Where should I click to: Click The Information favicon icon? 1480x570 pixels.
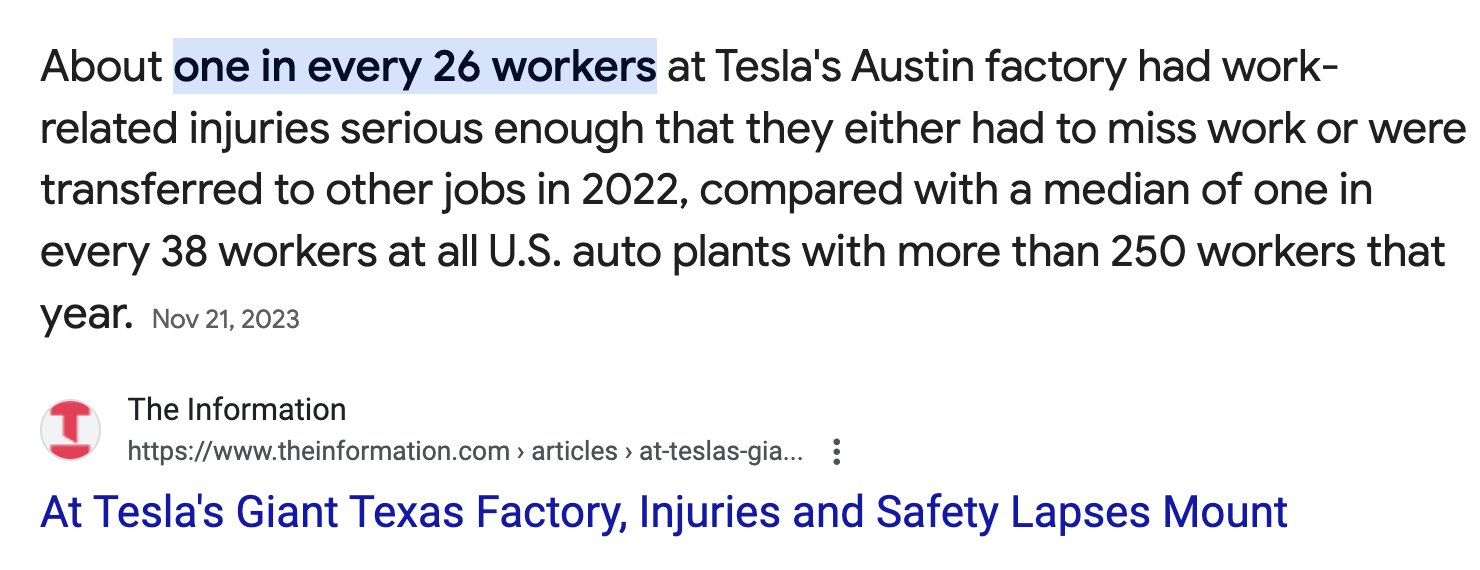[x=70, y=430]
